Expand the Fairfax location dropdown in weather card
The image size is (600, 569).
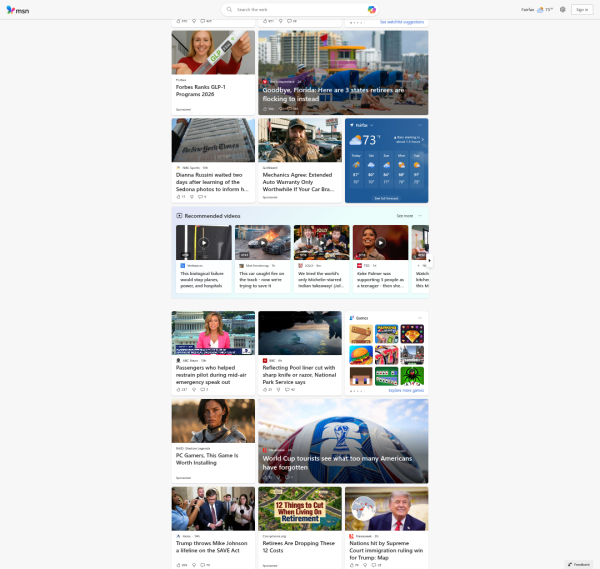tap(372, 125)
